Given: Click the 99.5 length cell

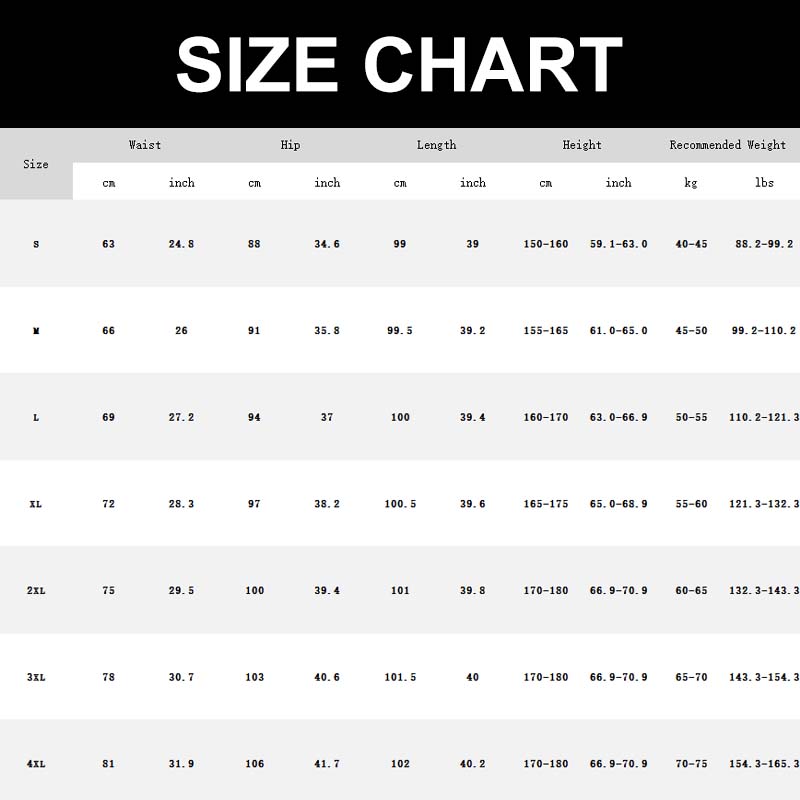Looking at the screenshot, I should 400,331.
